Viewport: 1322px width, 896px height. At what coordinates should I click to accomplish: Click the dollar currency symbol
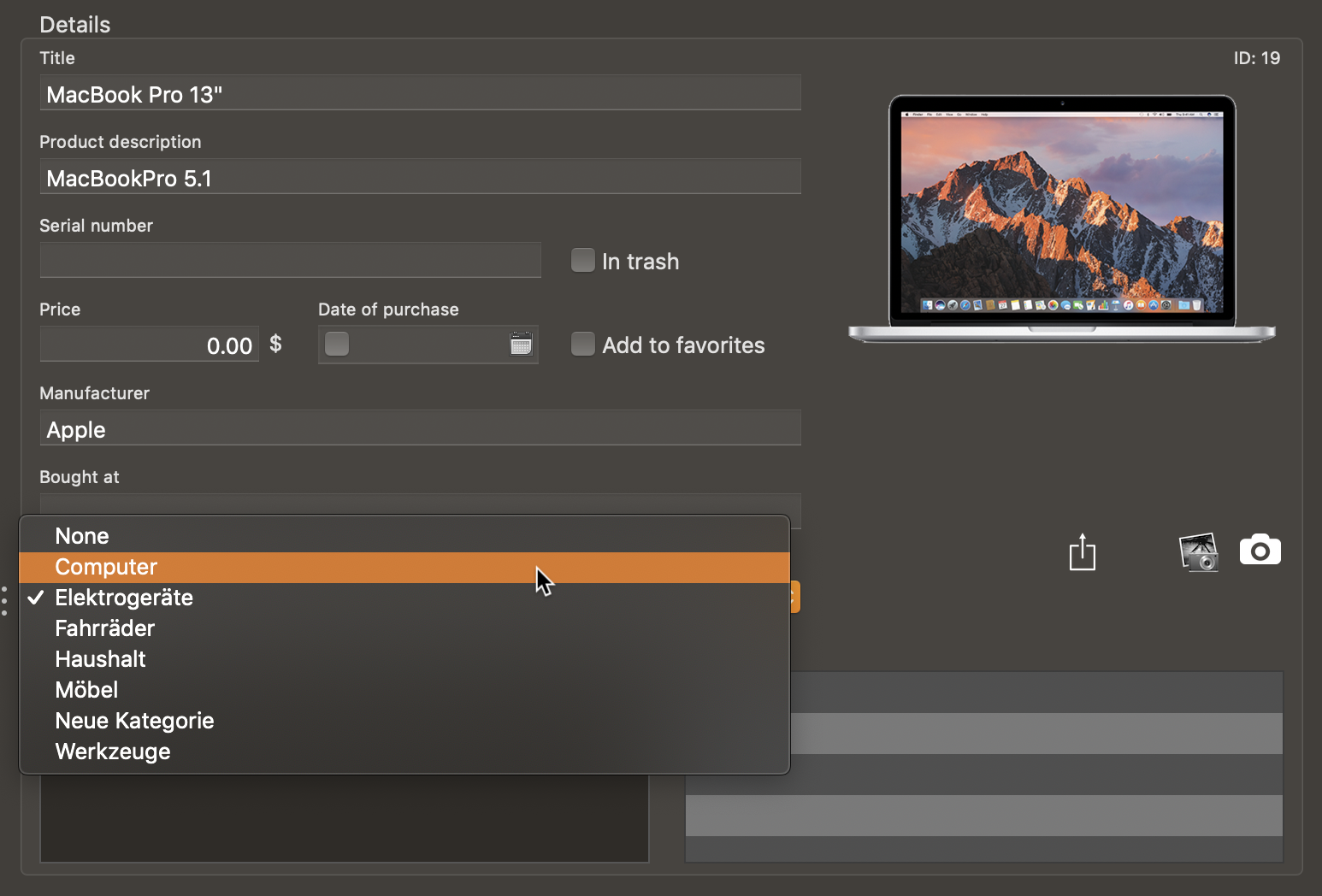[x=275, y=344]
